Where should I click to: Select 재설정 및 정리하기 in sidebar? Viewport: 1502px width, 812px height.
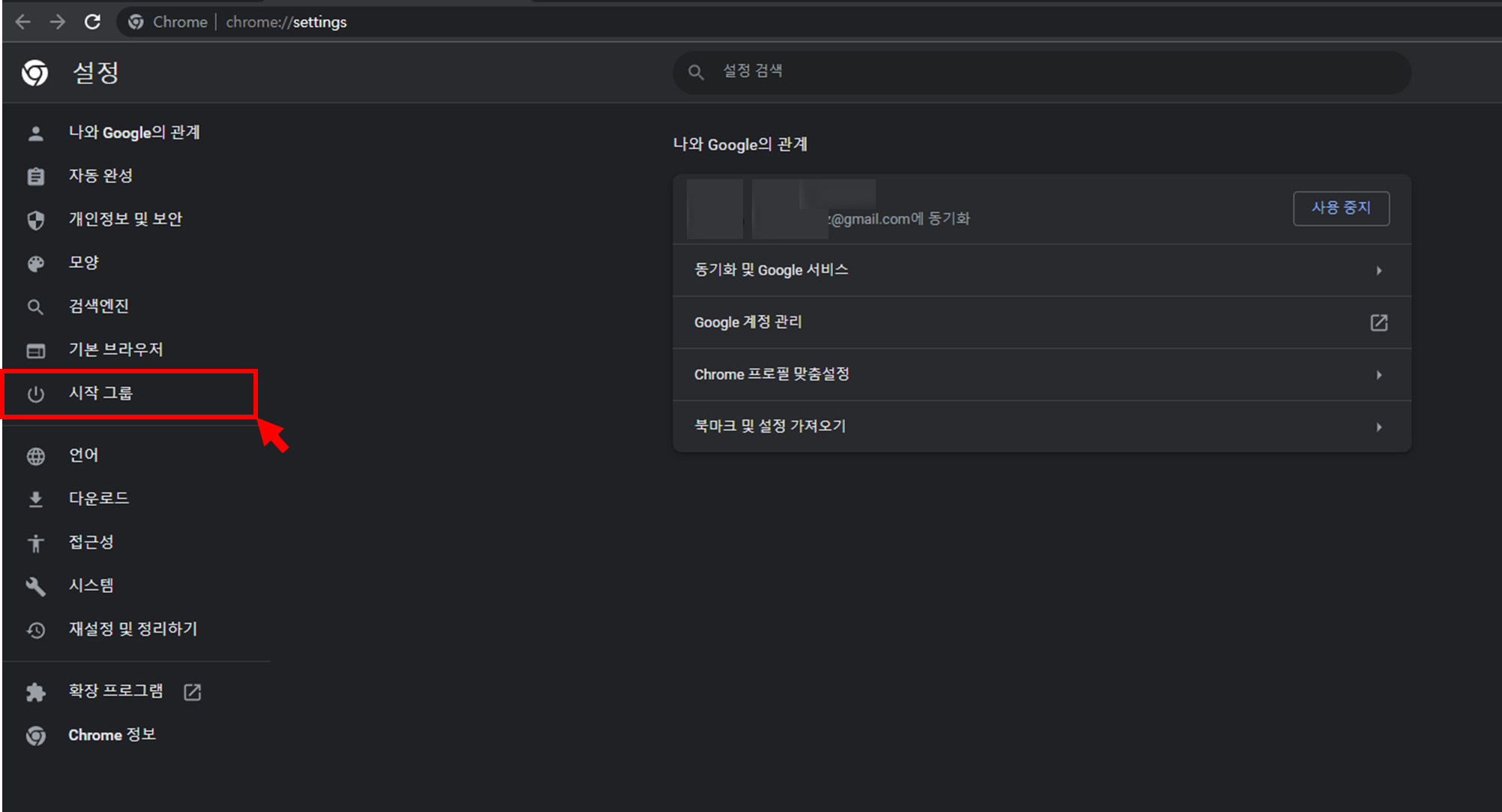pos(135,630)
